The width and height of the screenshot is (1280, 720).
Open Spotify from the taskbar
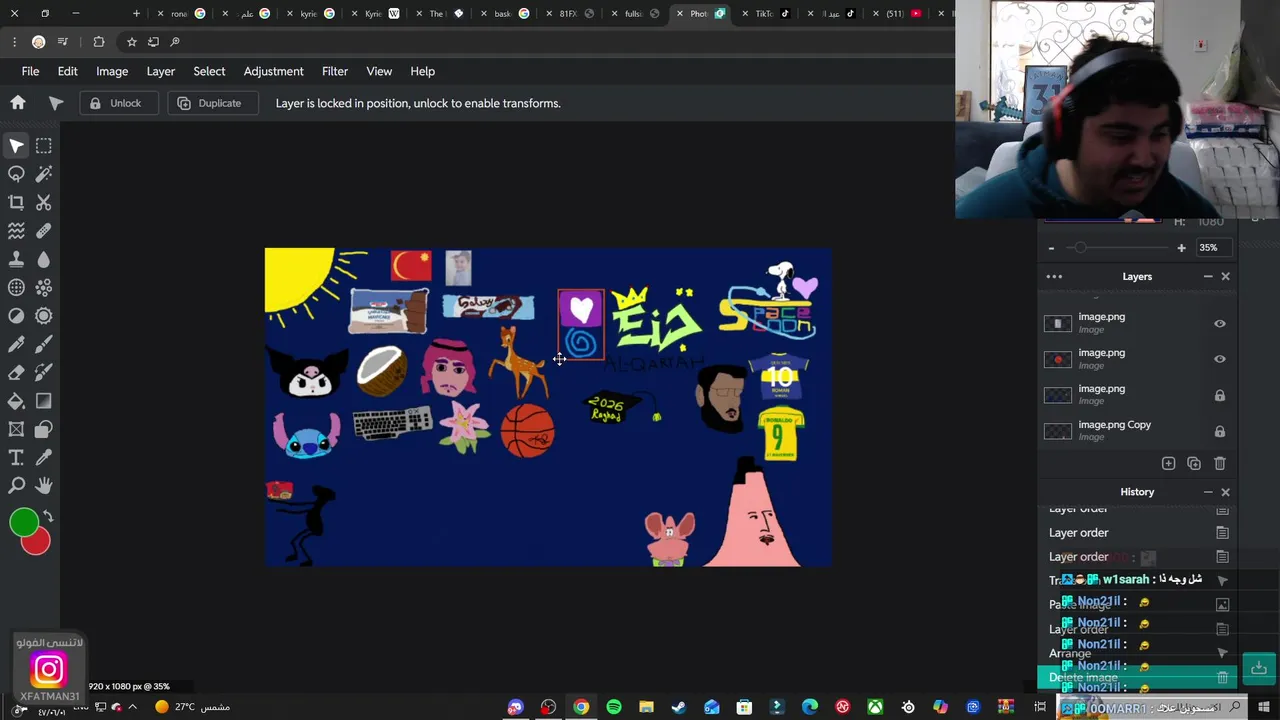(x=614, y=707)
